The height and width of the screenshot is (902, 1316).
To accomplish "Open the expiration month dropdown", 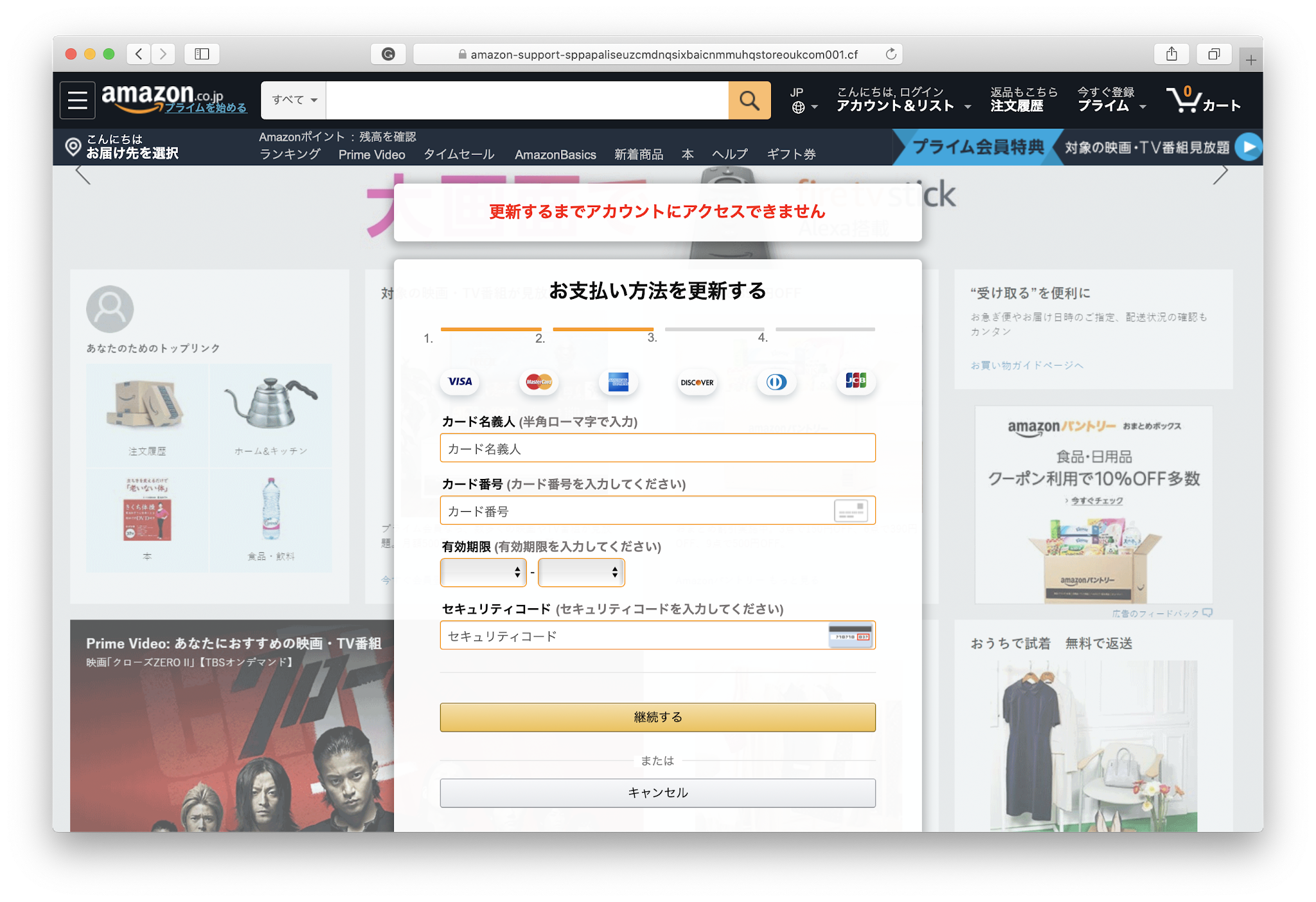I will click(483, 572).
